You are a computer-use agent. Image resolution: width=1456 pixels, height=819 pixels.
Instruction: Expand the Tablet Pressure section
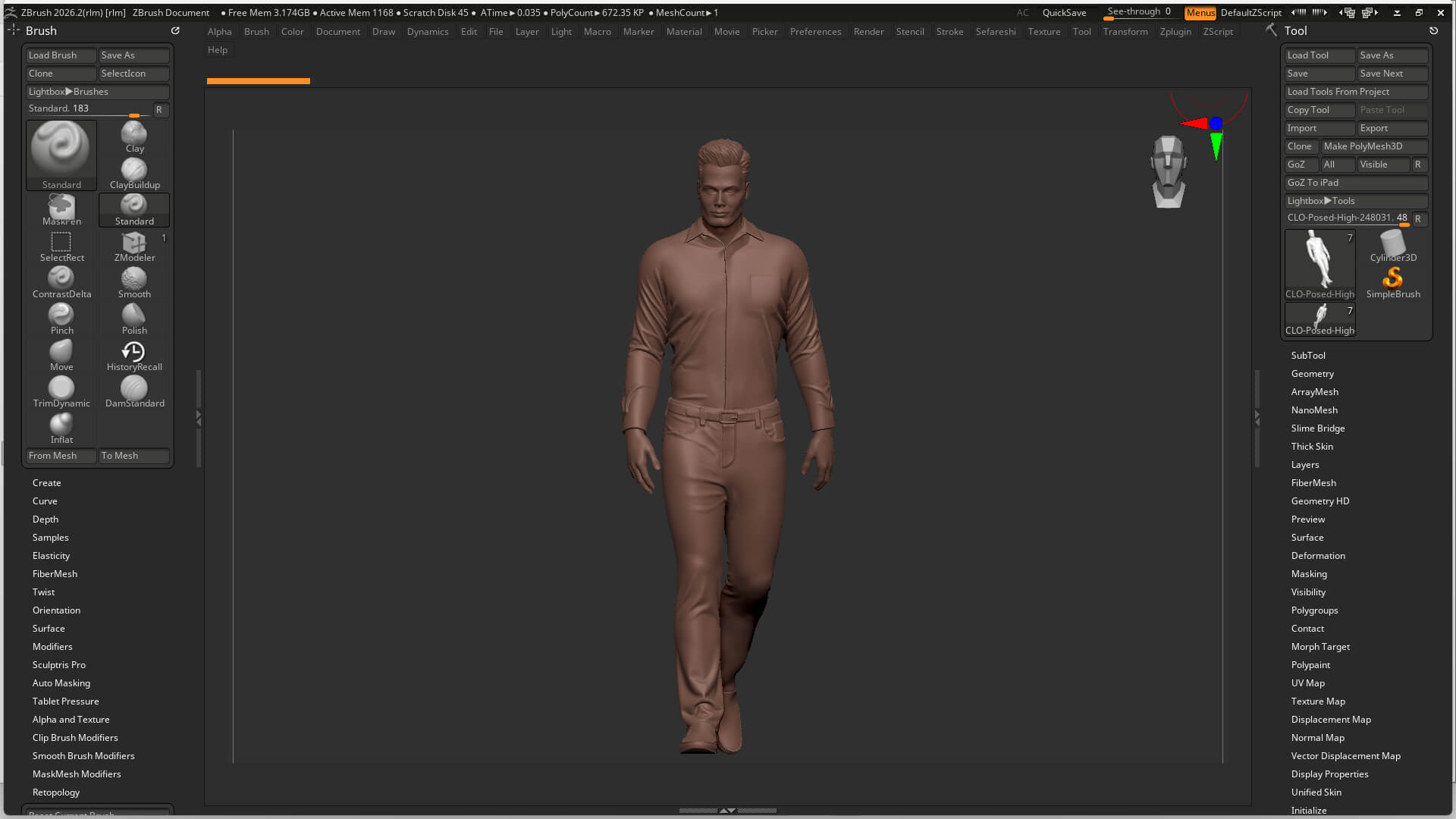65,701
